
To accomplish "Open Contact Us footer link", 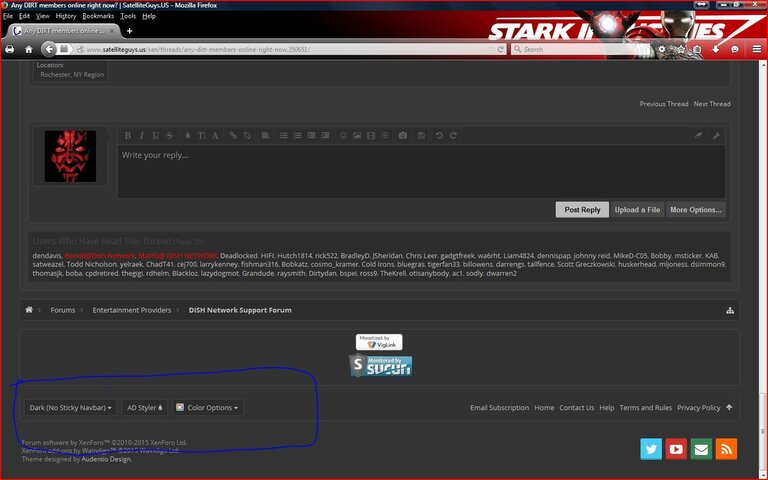I will pos(576,408).
